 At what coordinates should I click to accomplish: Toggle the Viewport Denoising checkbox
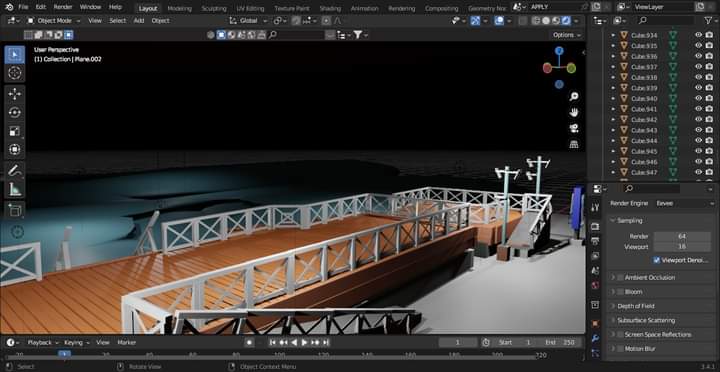(x=657, y=260)
